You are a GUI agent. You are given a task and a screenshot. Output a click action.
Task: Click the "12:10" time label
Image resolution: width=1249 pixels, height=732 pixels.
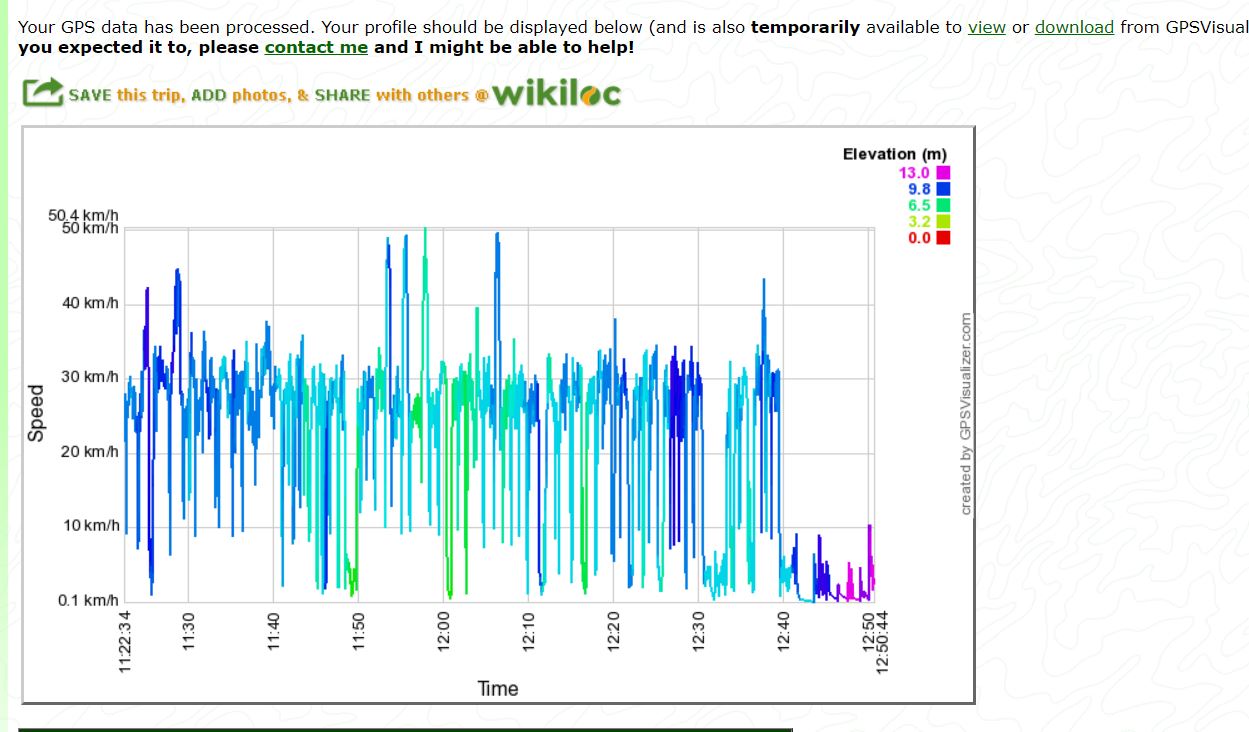[x=528, y=632]
